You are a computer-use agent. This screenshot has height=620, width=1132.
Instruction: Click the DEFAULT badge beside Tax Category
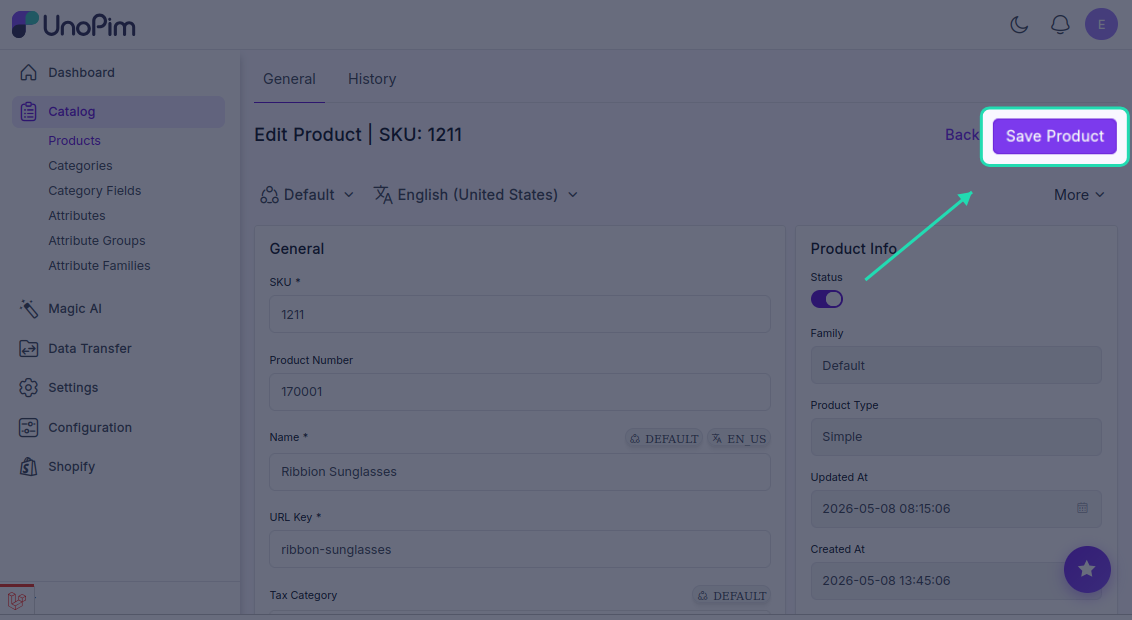point(731,596)
